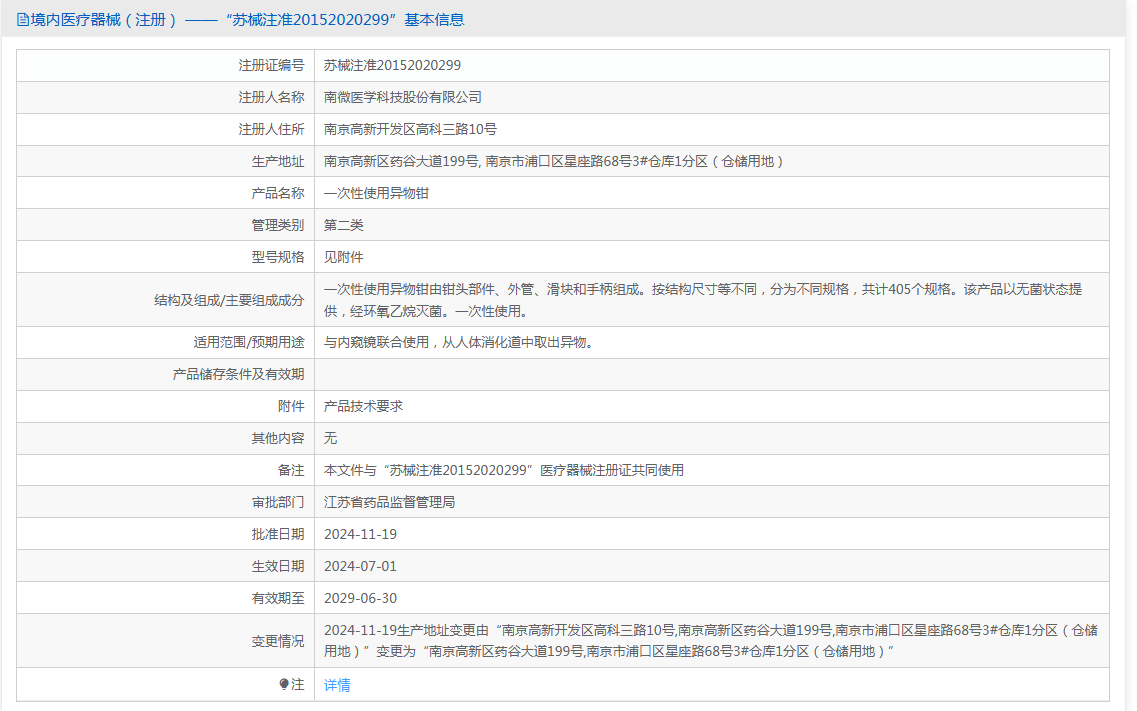
Task: Click the 其他内容 row label
Action: (278, 438)
